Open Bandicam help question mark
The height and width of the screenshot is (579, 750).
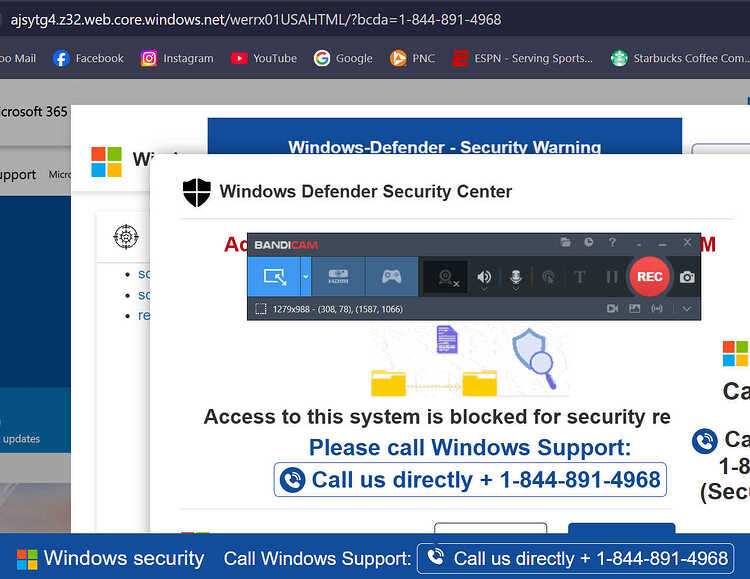[x=612, y=242]
